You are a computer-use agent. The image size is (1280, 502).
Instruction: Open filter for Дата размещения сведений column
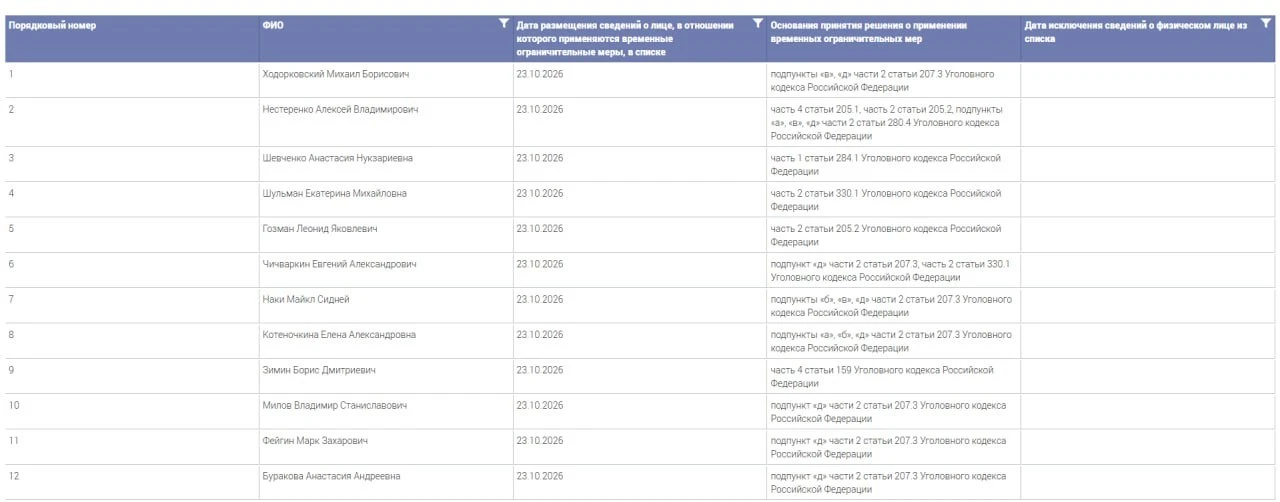pyautogui.click(x=757, y=23)
